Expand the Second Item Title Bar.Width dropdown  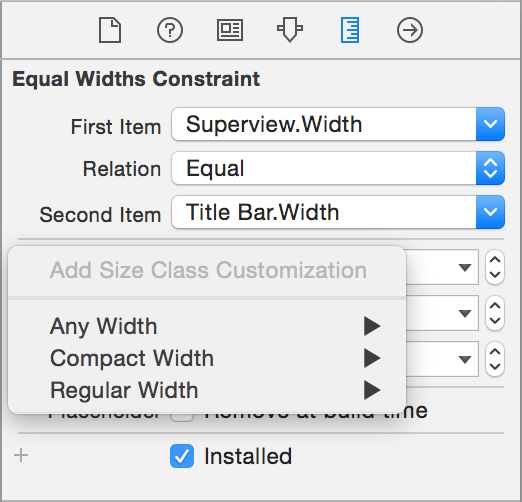tap(338, 212)
